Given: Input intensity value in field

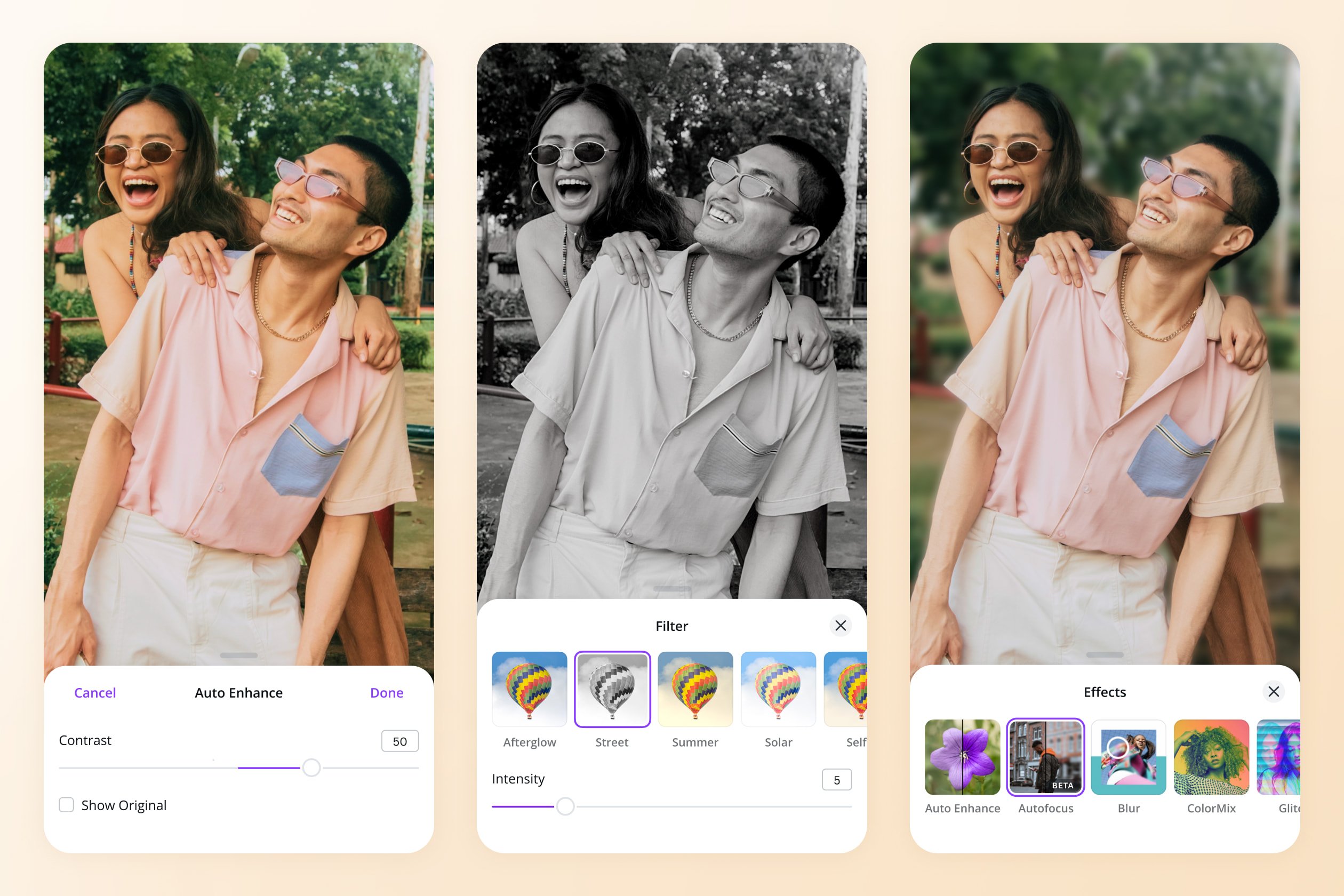Looking at the screenshot, I should pyautogui.click(x=837, y=780).
